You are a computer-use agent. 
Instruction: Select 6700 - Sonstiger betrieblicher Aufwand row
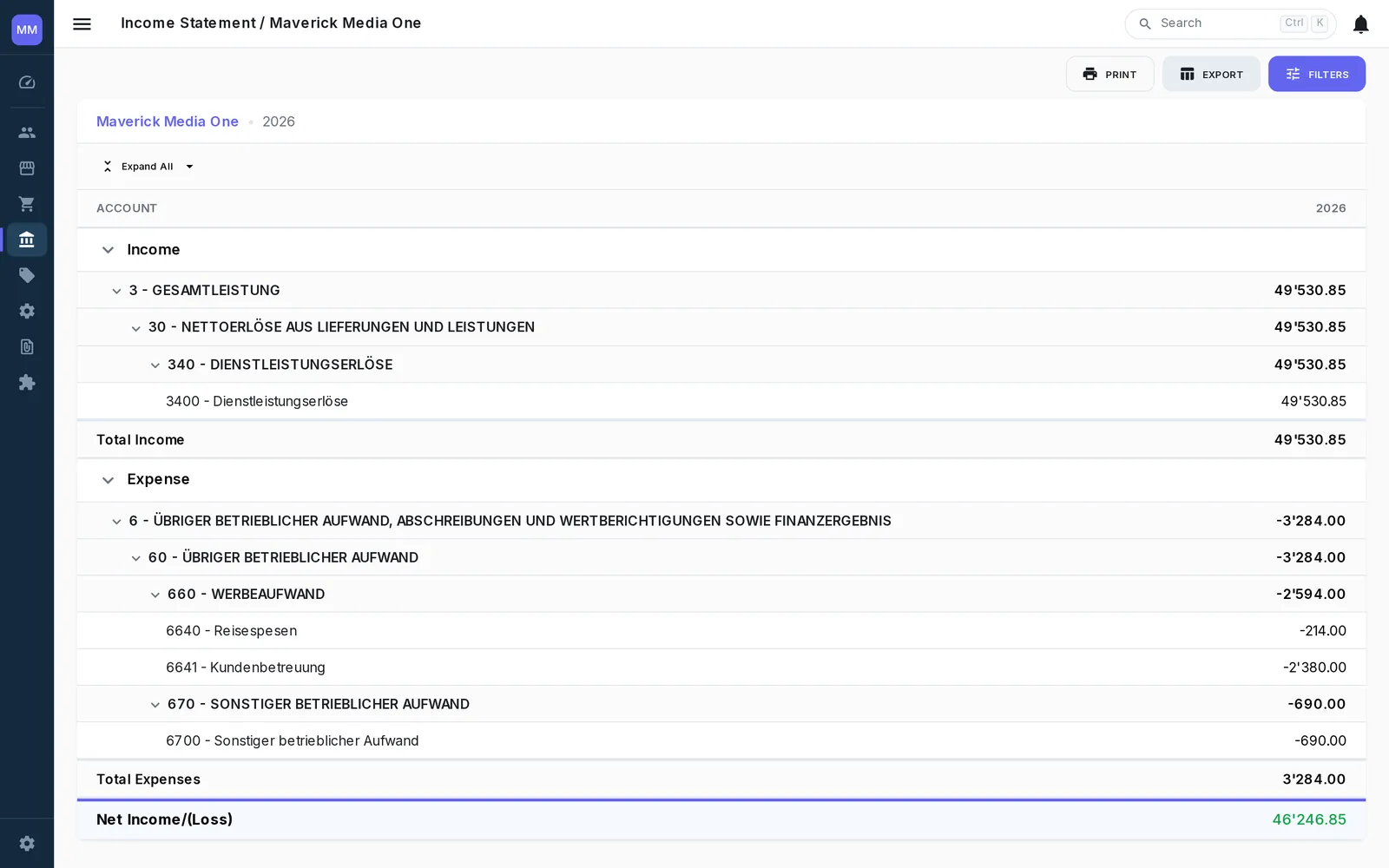point(721,740)
